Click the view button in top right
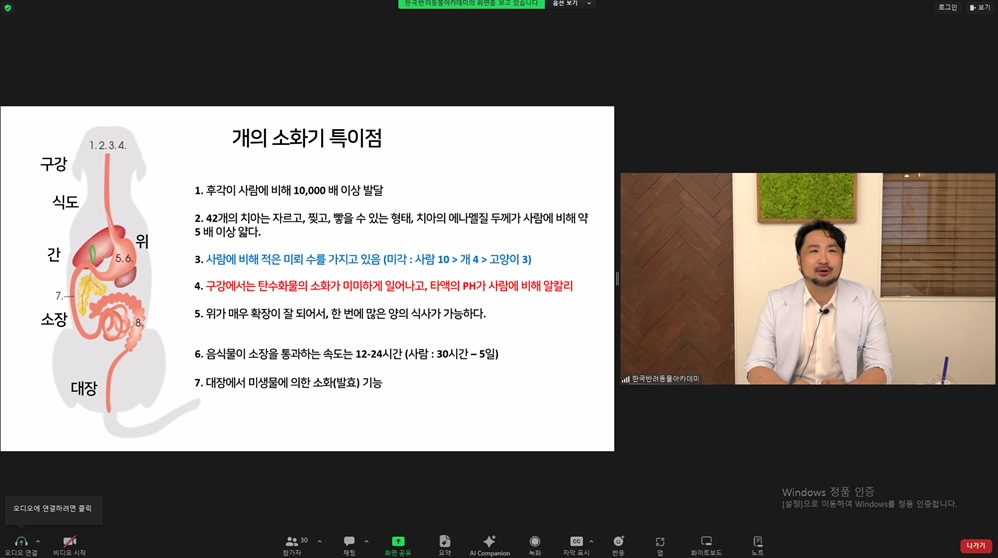 tap(980, 7)
